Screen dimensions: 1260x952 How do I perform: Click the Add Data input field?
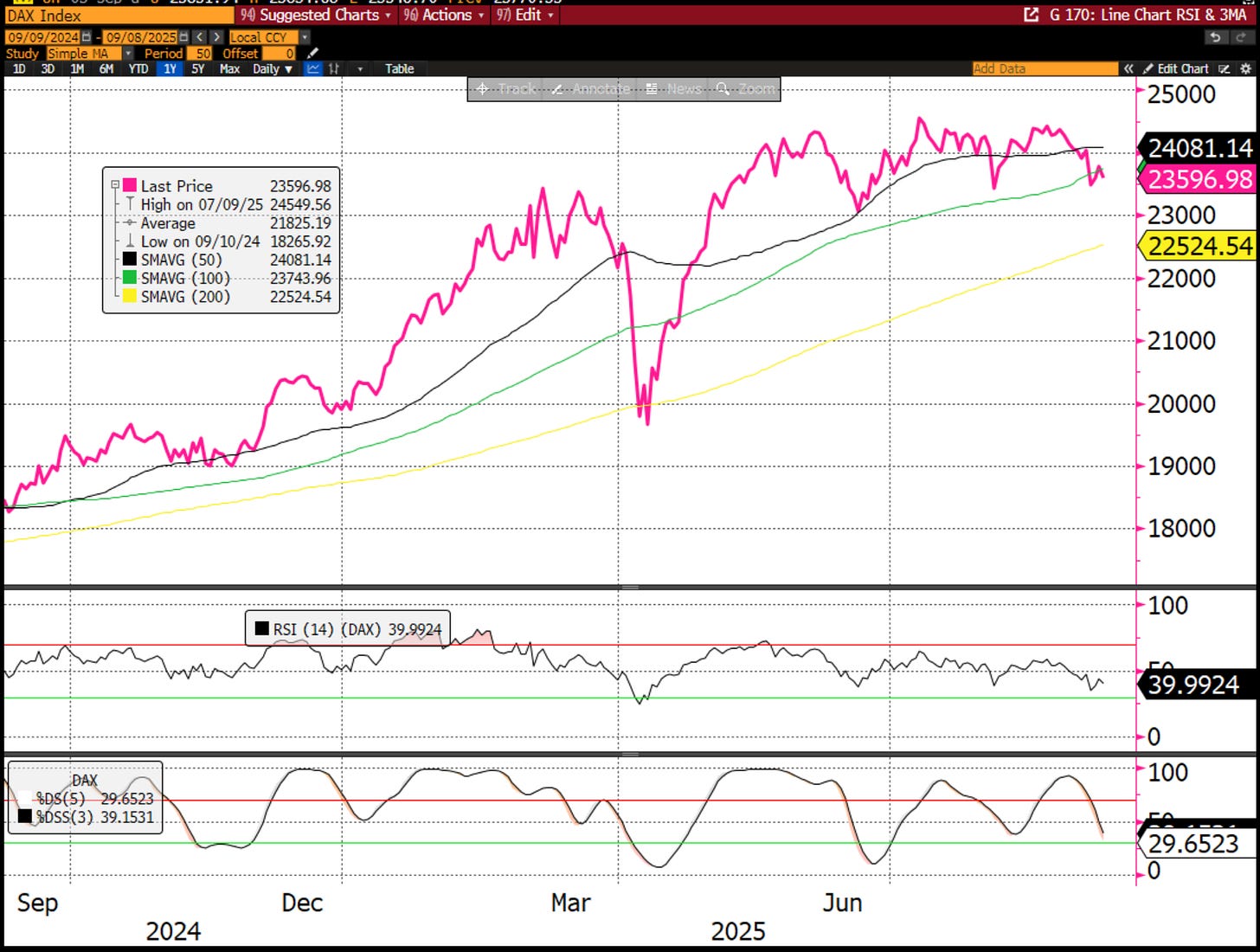pyautogui.click(x=1045, y=68)
